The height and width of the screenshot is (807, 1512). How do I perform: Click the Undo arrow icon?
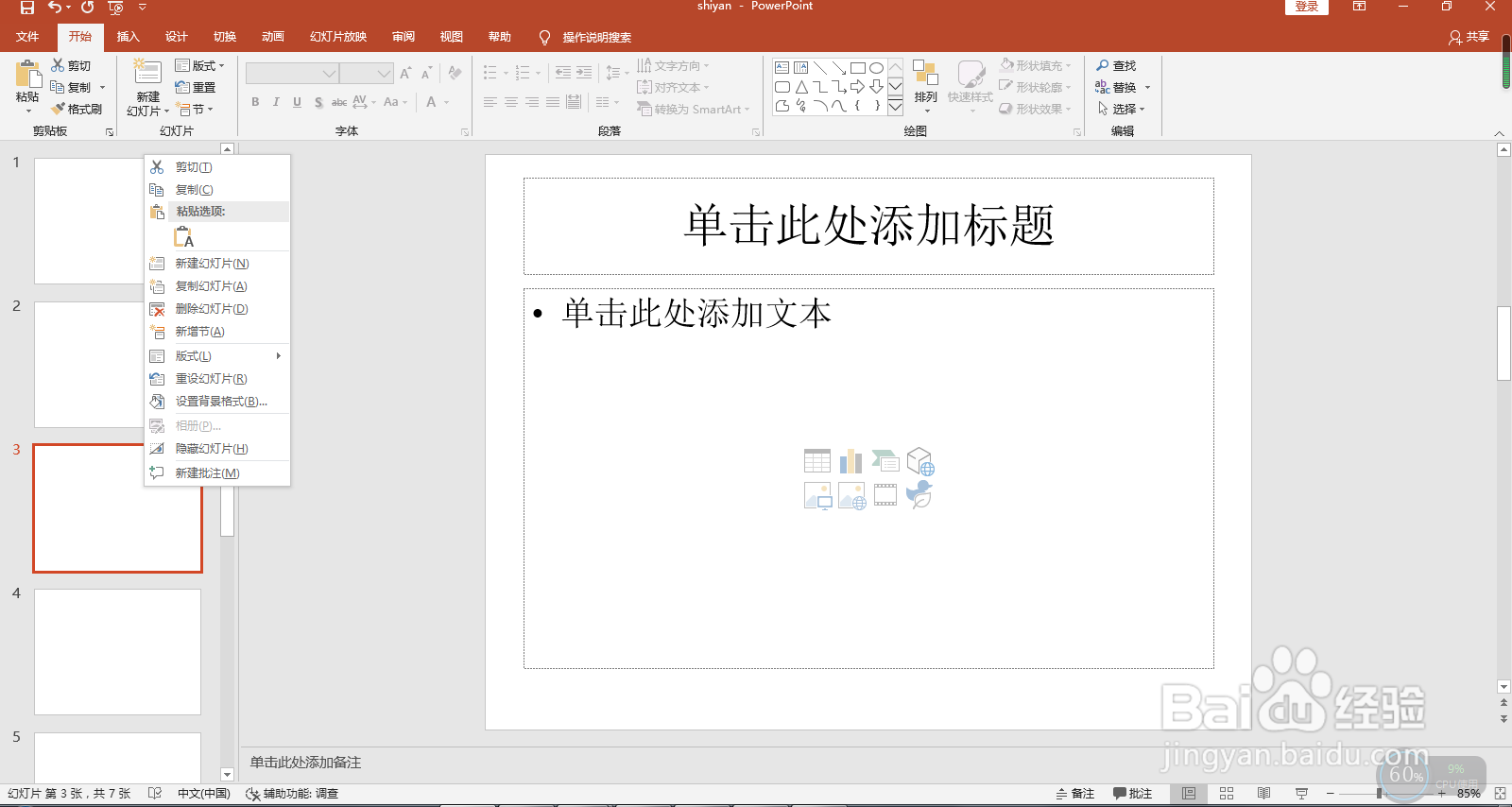point(55,8)
